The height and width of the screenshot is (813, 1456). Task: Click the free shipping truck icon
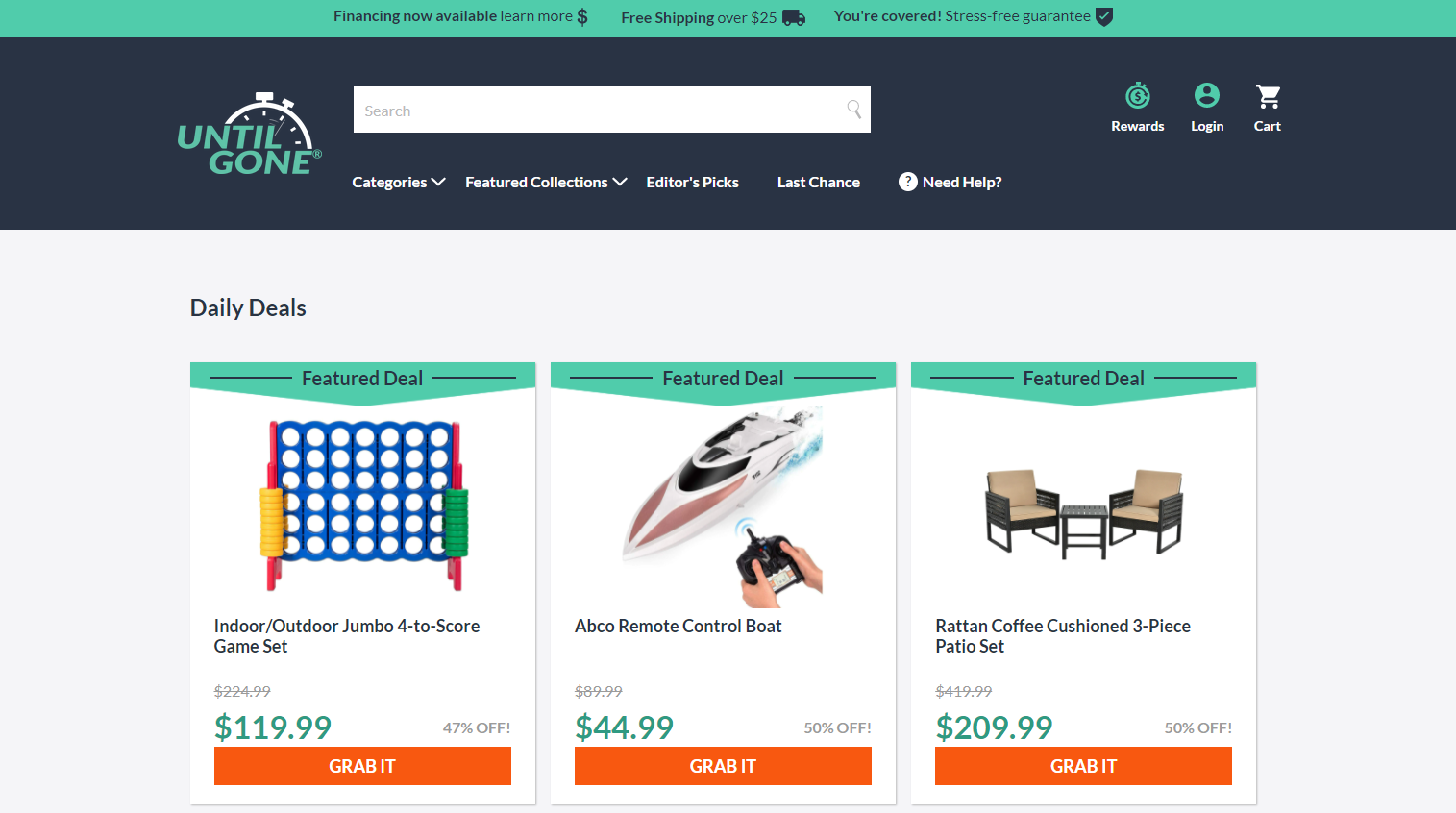[x=794, y=17]
